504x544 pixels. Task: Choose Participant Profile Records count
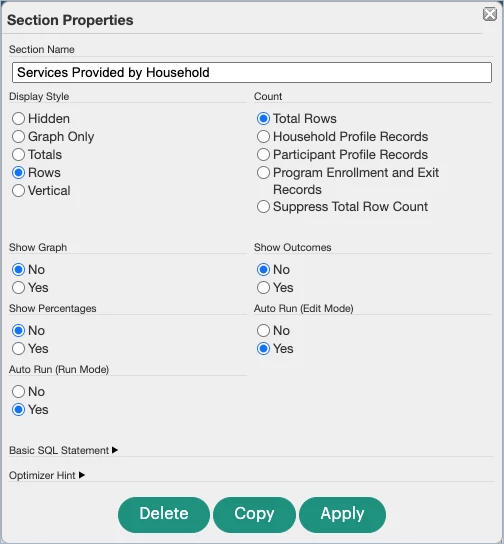pos(263,155)
